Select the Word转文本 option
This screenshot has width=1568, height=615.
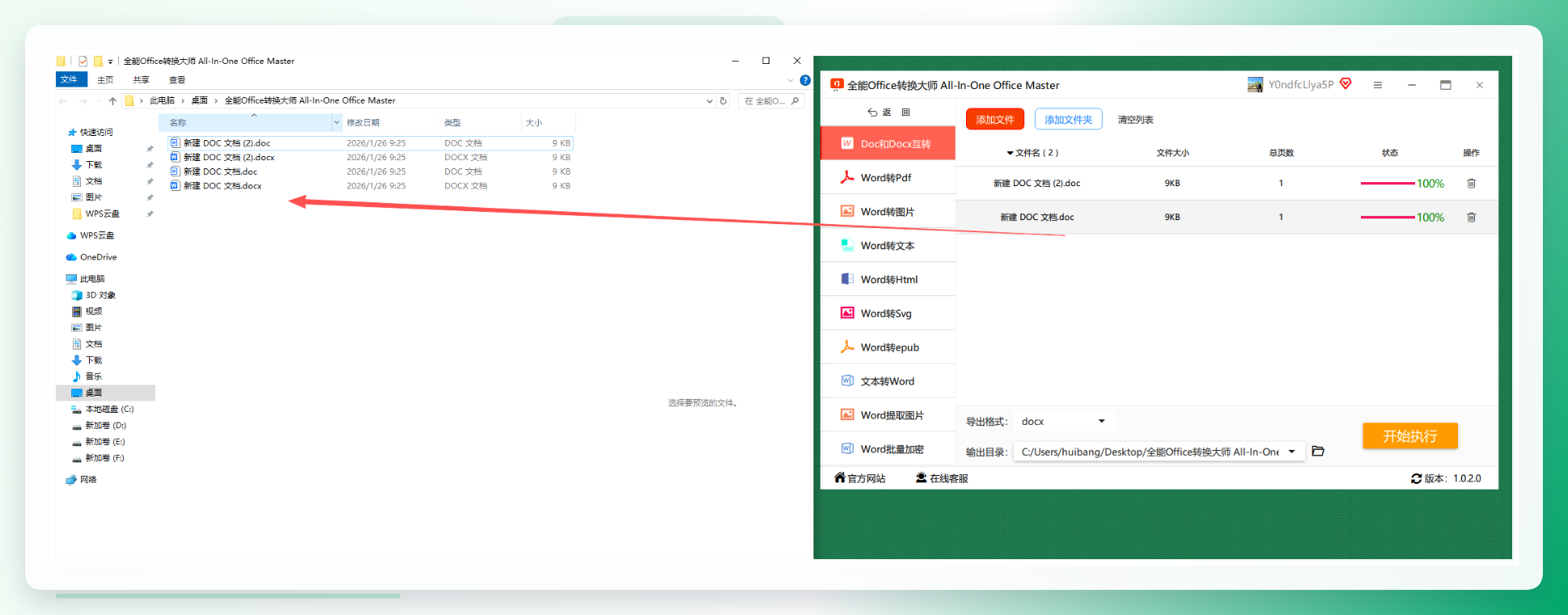tap(888, 245)
